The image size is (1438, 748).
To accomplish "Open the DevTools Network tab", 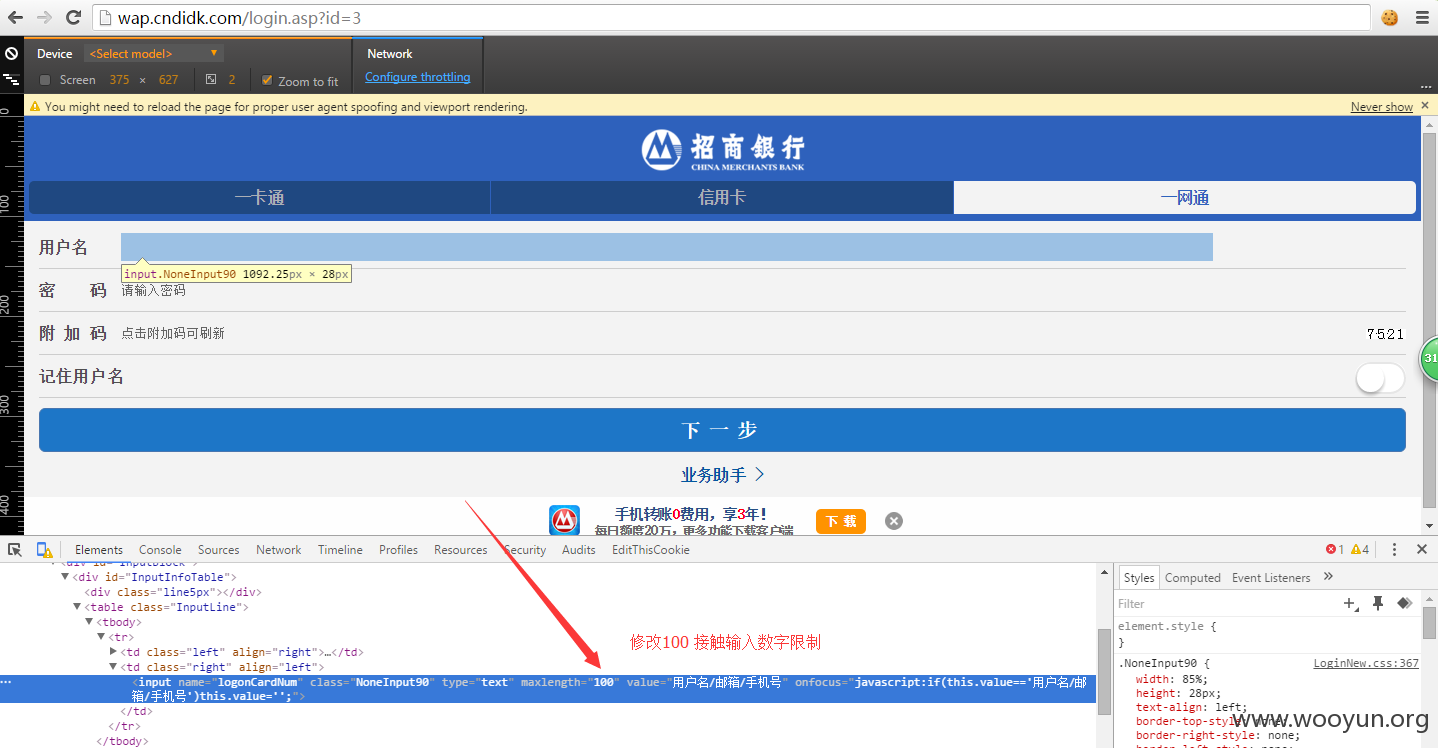I will point(278,550).
